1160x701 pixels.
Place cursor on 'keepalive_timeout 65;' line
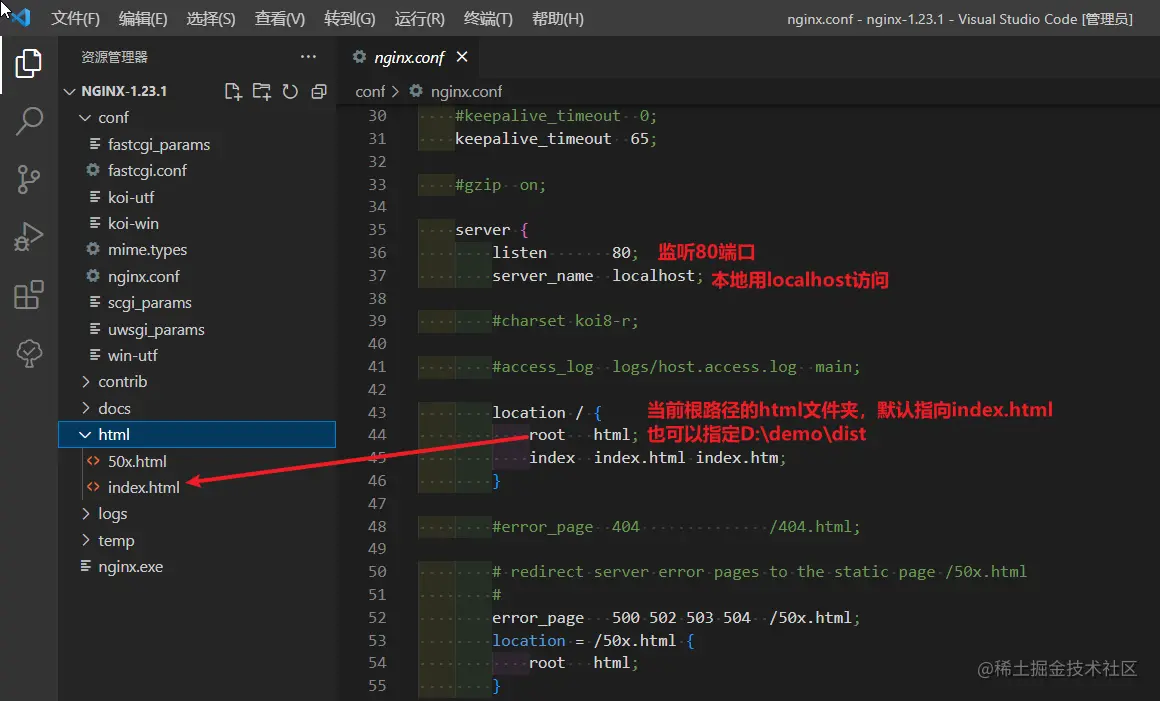556,139
